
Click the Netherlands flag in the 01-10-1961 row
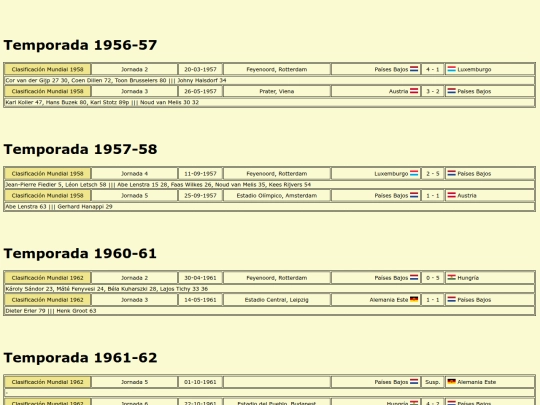click(414, 382)
